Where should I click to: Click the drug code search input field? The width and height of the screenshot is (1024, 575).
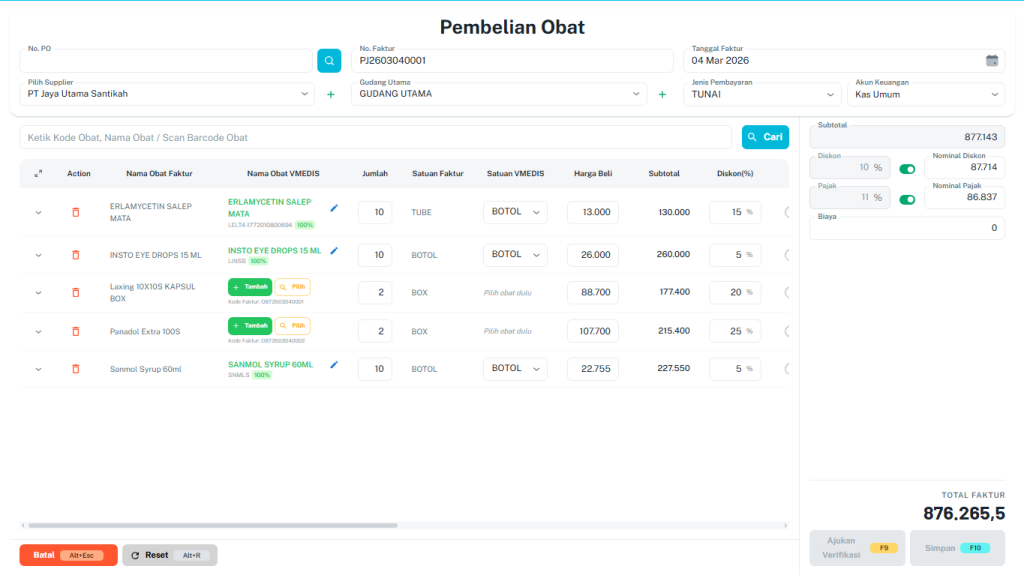pyautogui.click(x=376, y=137)
